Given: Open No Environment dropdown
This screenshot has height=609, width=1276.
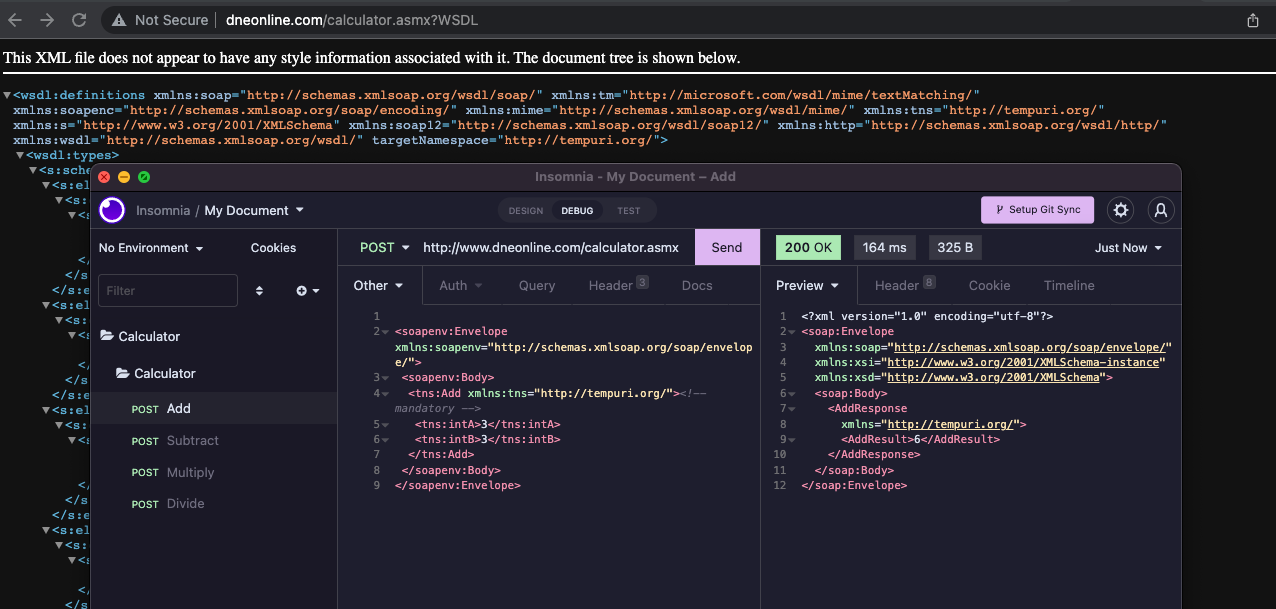Looking at the screenshot, I should click(x=151, y=248).
